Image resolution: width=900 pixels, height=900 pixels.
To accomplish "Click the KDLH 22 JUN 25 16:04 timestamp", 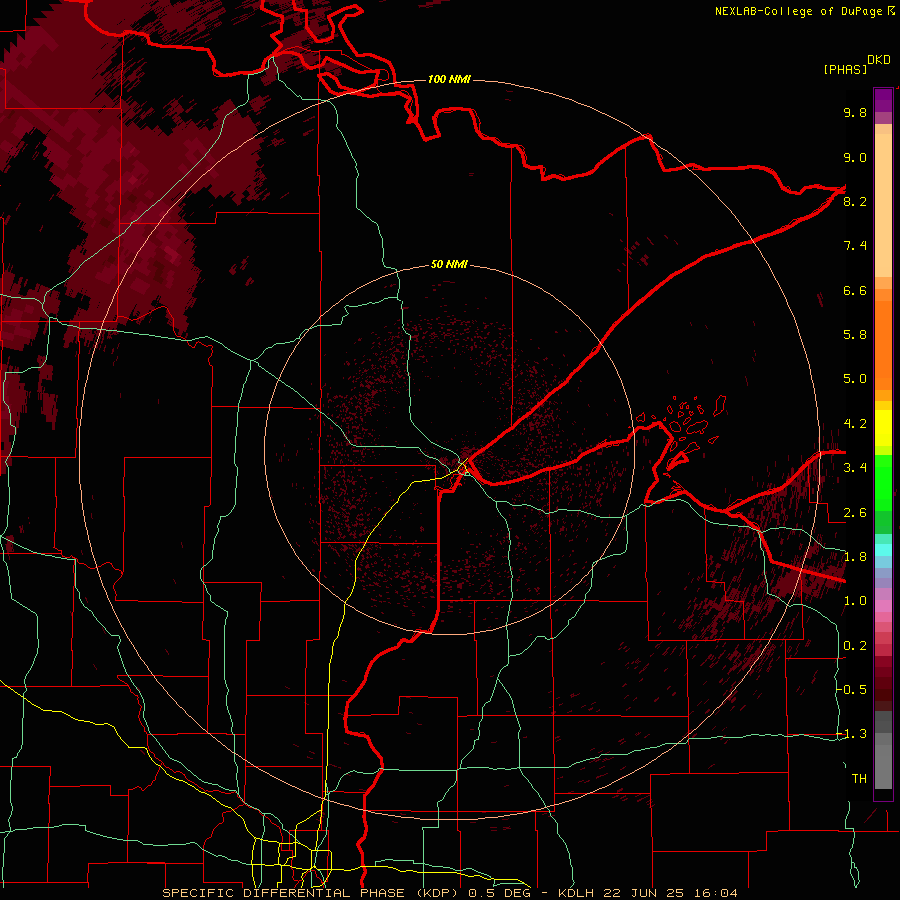I will tap(647, 893).
